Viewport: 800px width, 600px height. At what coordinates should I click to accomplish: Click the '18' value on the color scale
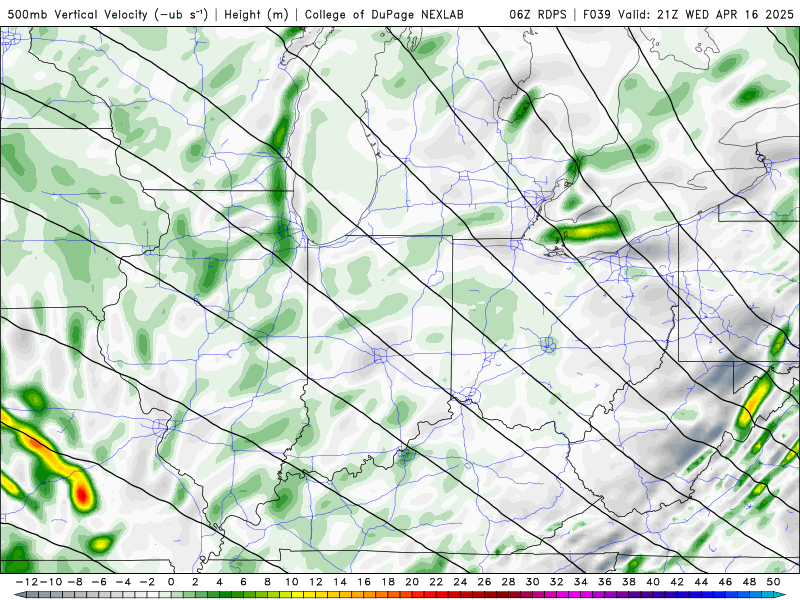(388, 582)
